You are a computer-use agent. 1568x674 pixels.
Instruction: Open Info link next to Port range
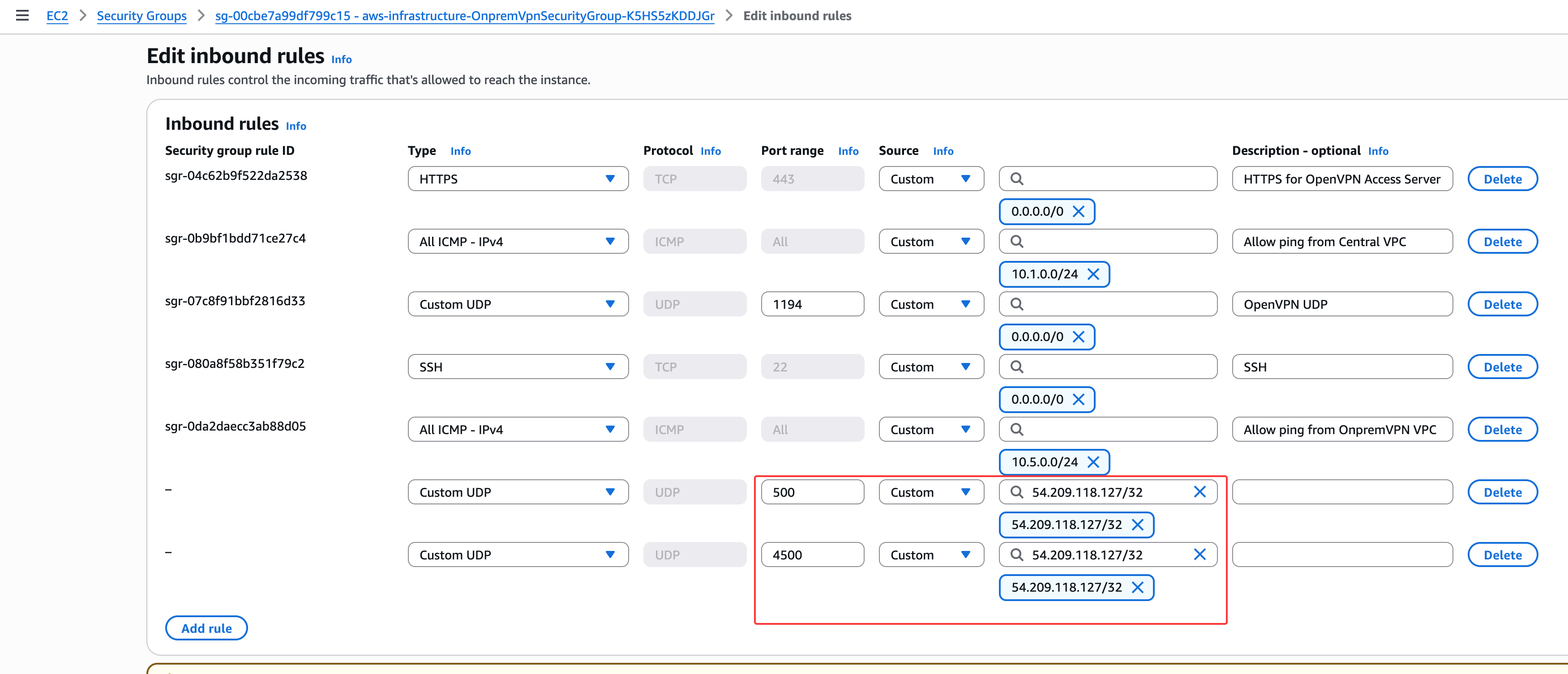pos(848,151)
